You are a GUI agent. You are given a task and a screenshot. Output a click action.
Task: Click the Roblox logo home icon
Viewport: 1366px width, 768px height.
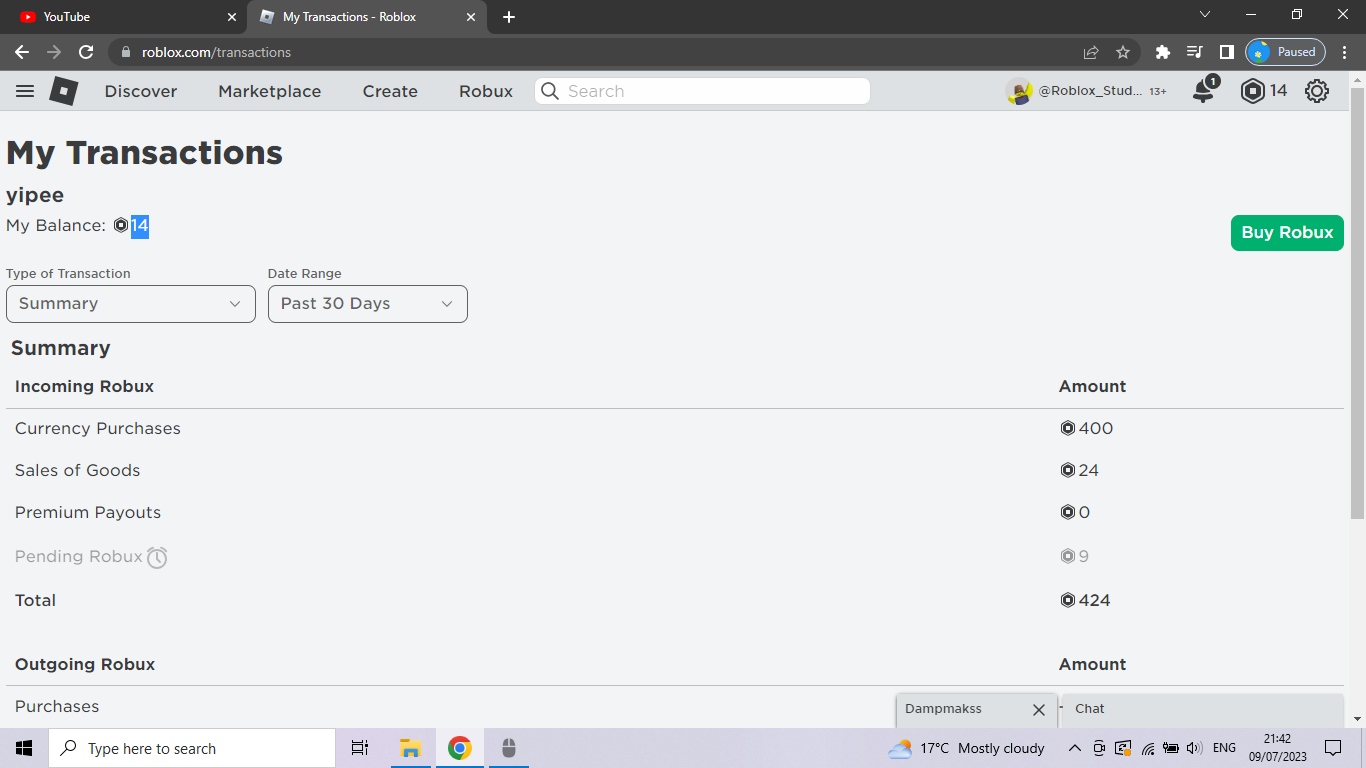tap(64, 91)
